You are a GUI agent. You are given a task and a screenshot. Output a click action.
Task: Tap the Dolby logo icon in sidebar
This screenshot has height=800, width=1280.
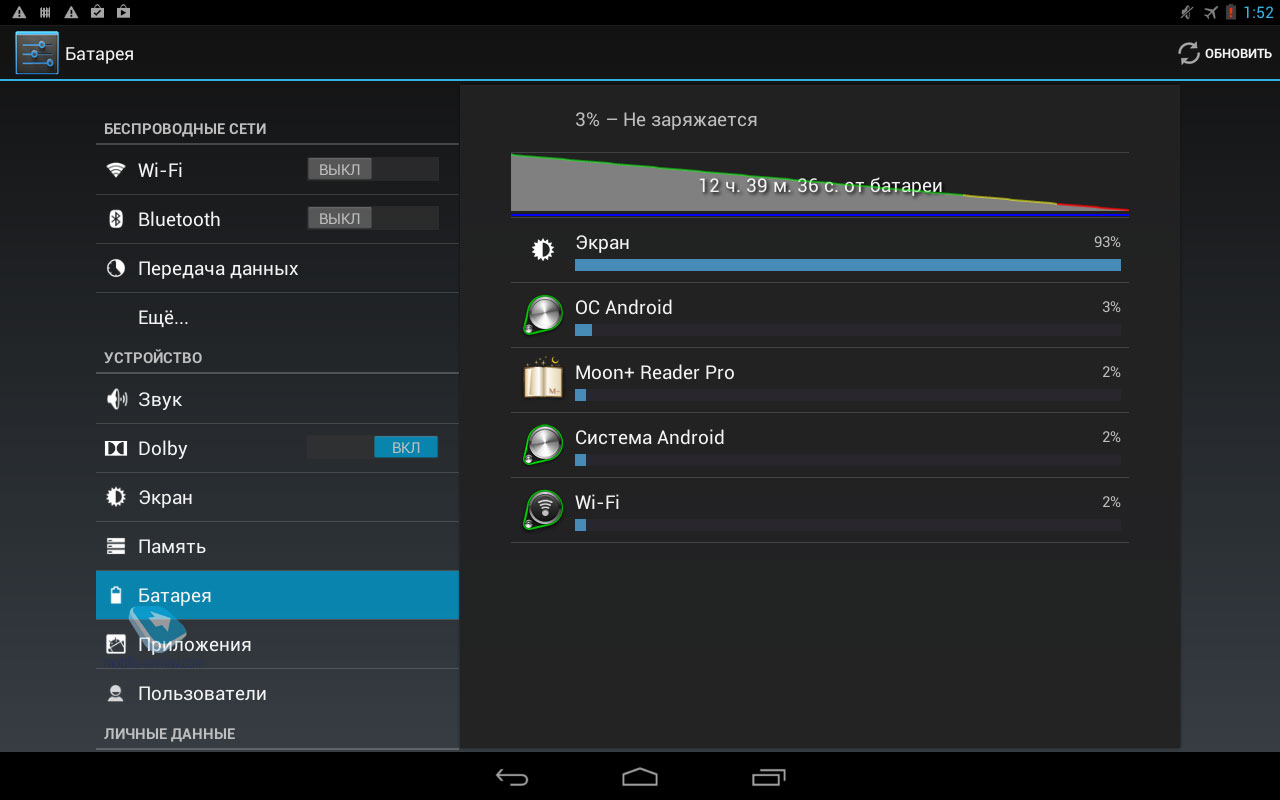click(x=116, y=448)
